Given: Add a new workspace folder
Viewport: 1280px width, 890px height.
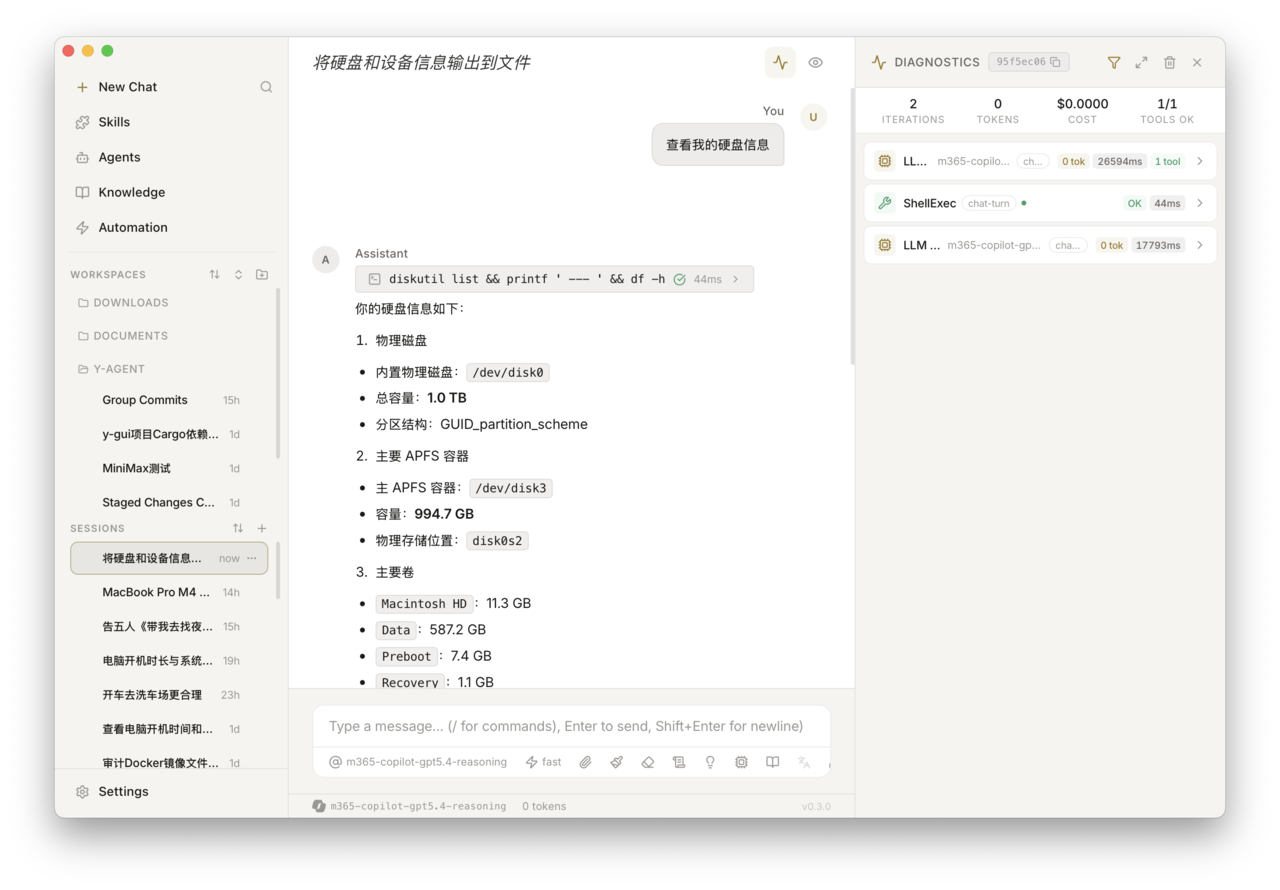Looking at the screenshot, I should click(x=262, y=274).
